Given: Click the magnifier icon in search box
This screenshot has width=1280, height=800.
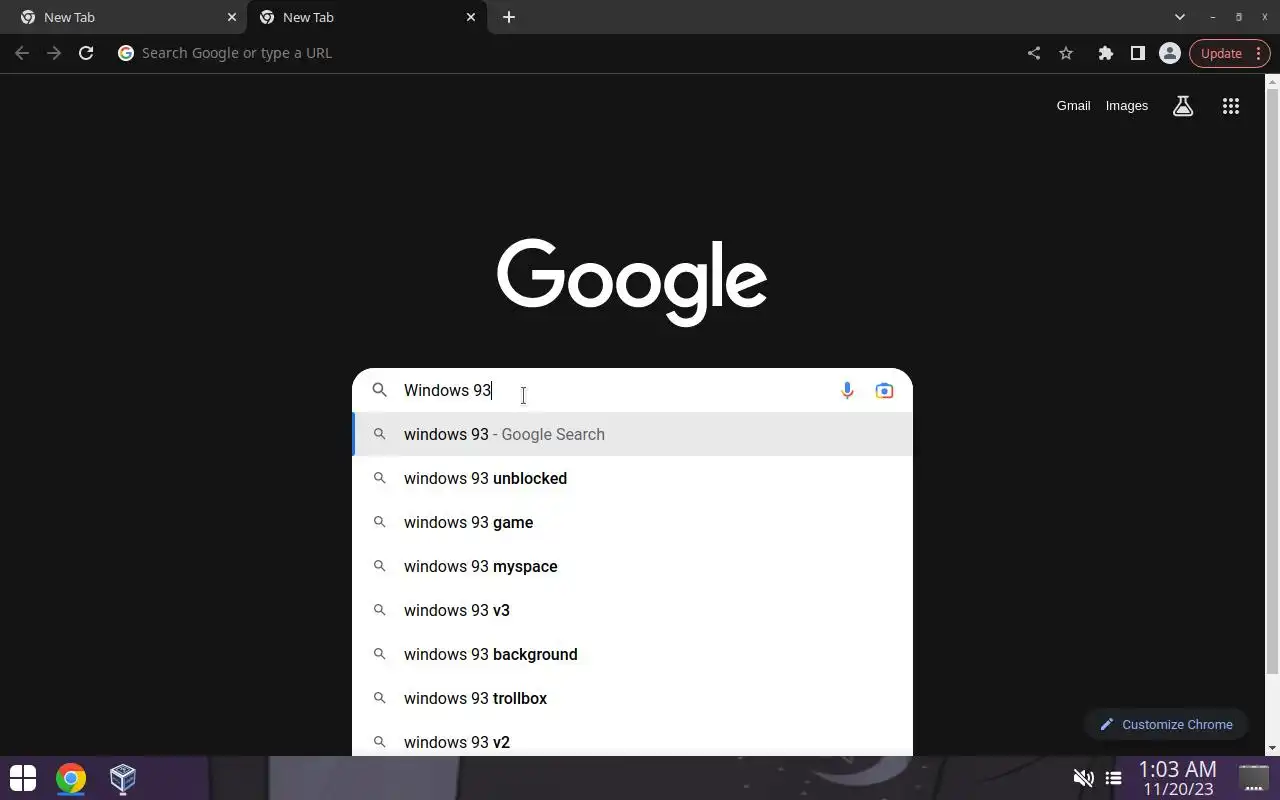Looking at the screenshot, I should 380,390.
